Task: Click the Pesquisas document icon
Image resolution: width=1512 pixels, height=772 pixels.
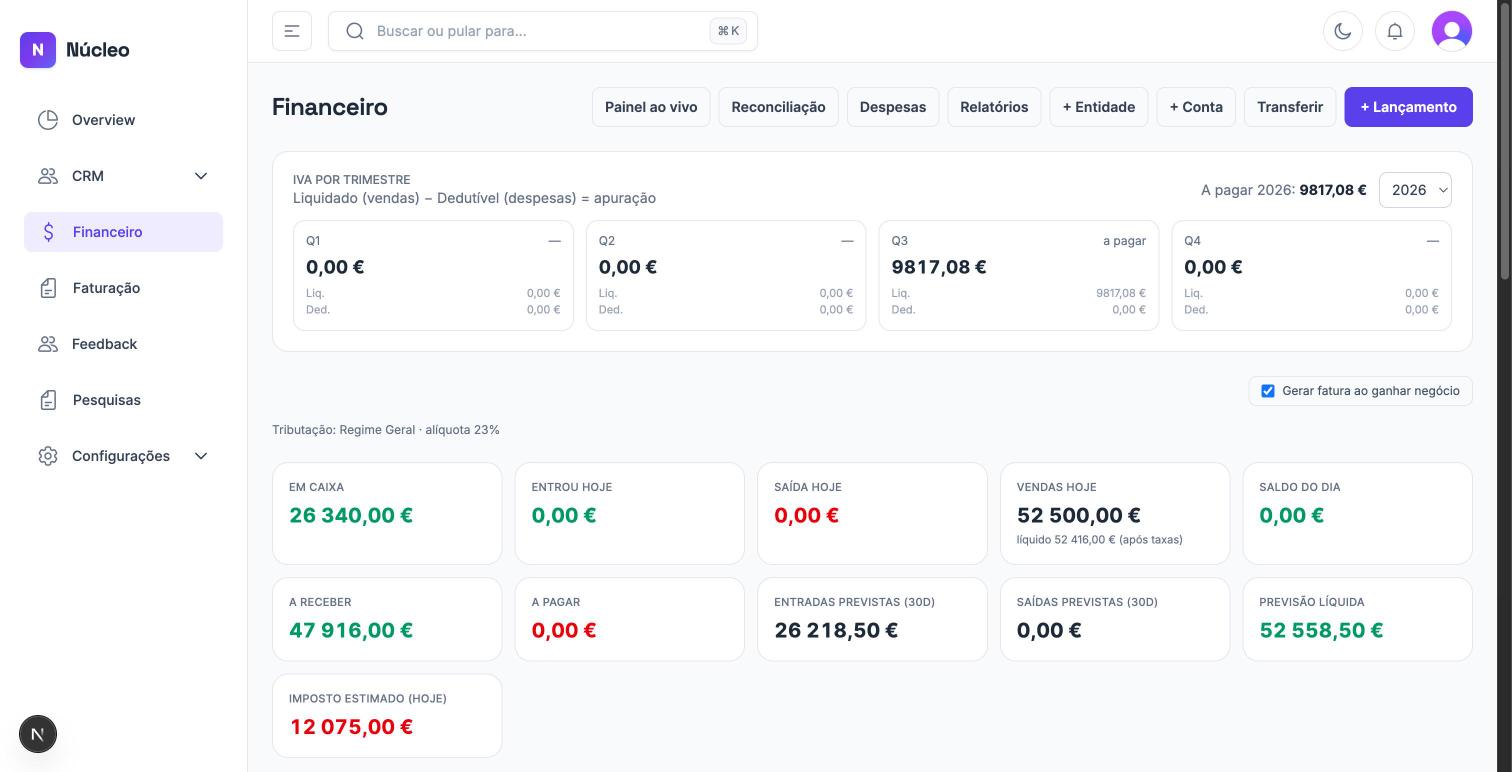Action: click(49, 400)
